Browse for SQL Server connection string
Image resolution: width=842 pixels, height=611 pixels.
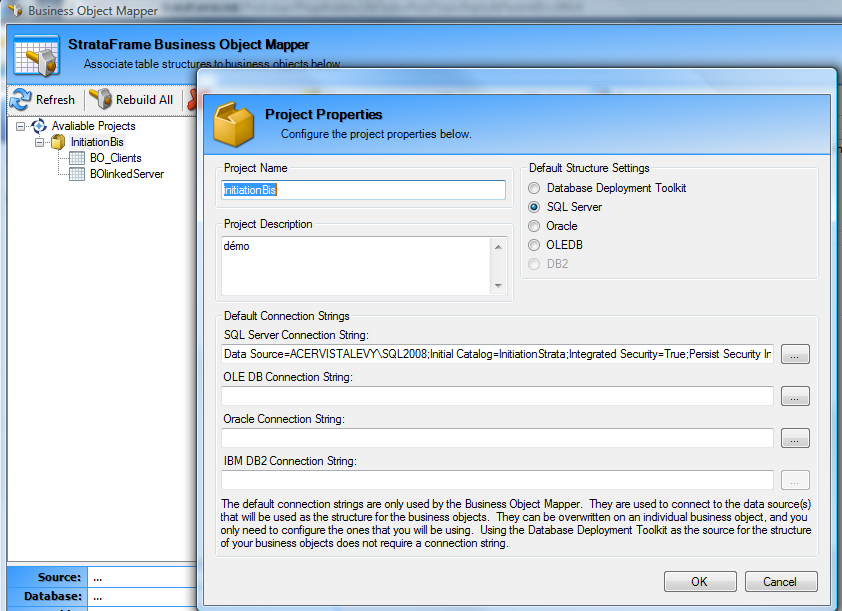pos(795,355)
